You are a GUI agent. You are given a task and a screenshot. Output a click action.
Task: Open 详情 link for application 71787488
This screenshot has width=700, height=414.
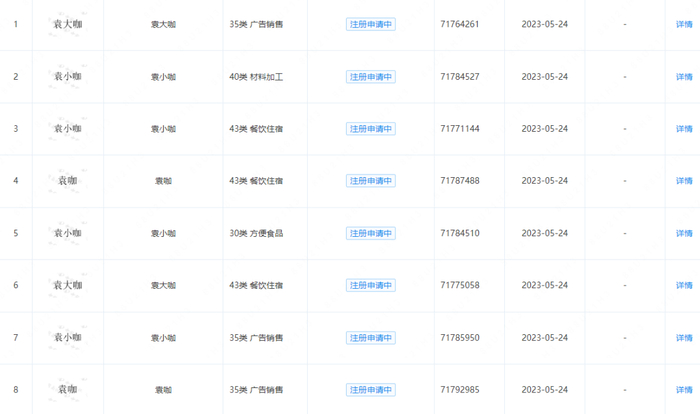[683, 180]
